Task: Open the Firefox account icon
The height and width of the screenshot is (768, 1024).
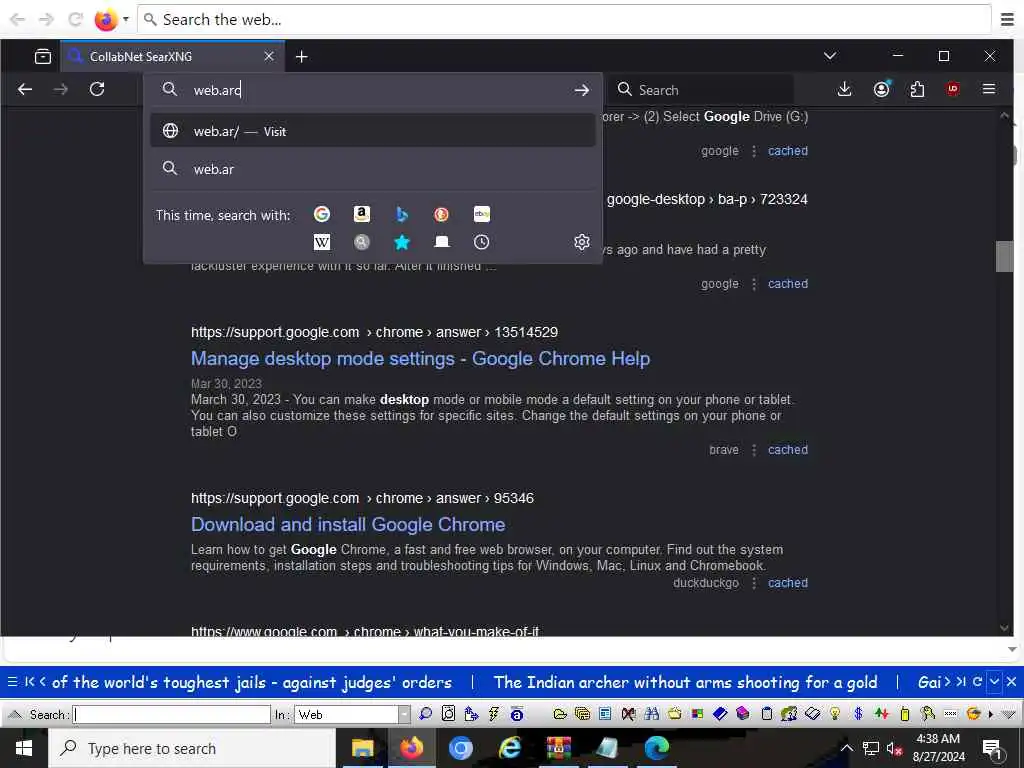Action: point(882,89)
